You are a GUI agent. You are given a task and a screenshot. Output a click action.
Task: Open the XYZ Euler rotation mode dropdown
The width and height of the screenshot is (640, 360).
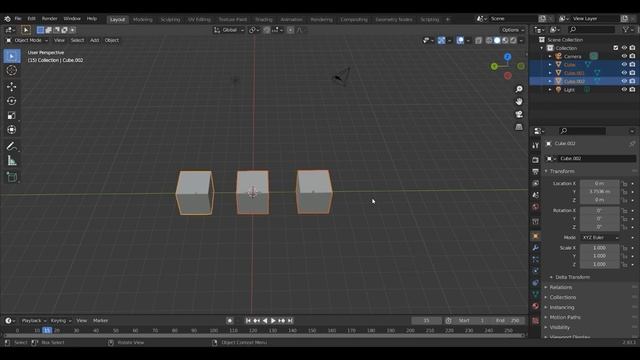point(600,238)
